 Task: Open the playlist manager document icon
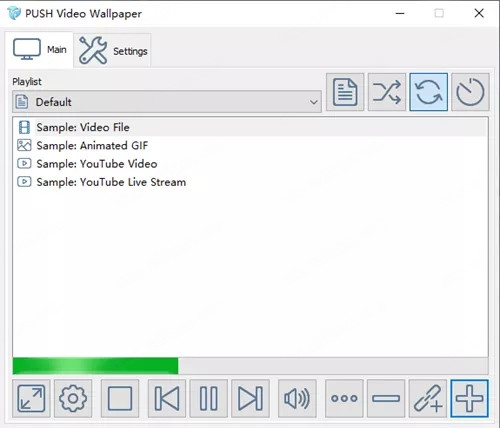(x=345, y=92)
